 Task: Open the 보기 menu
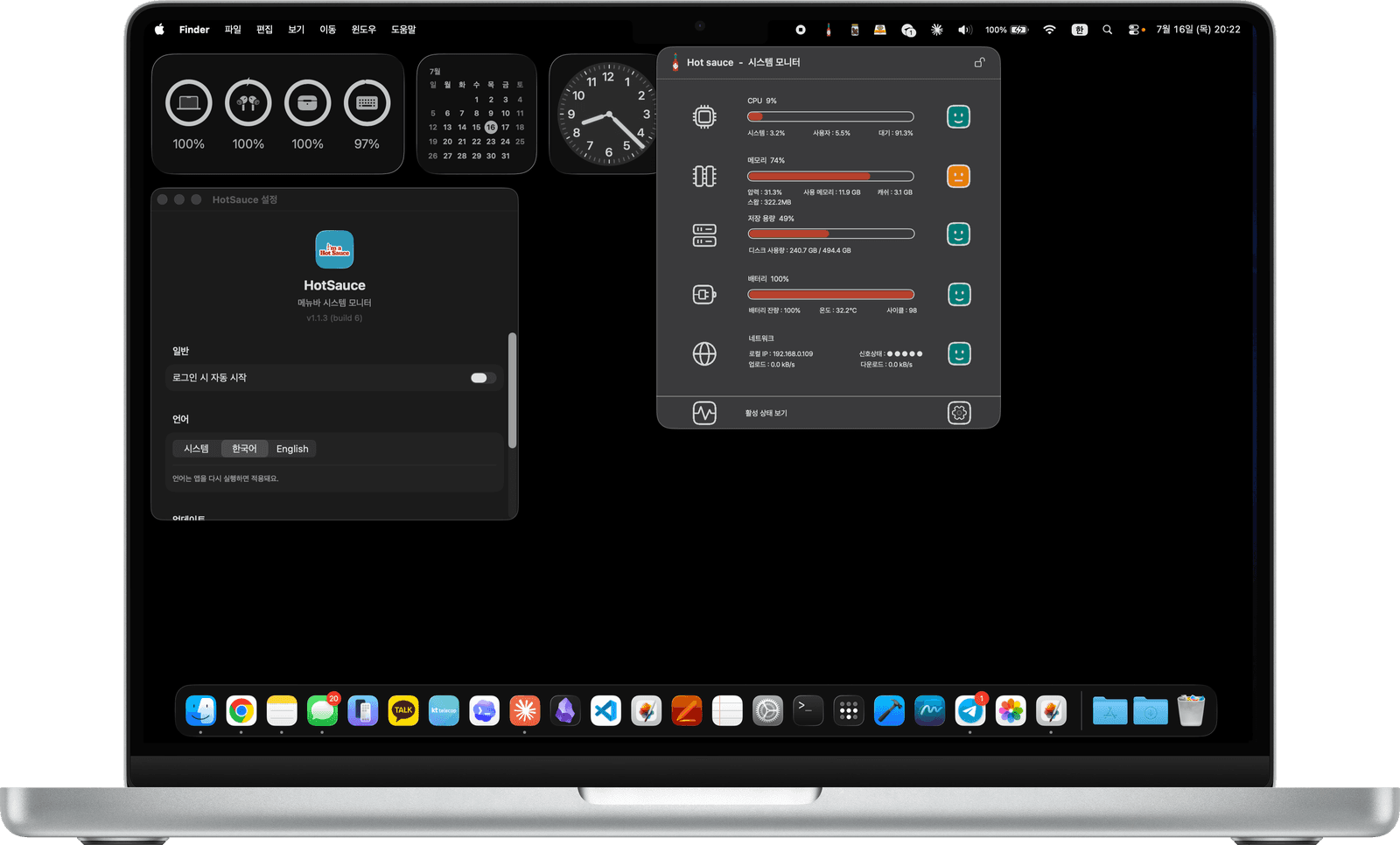pos(297,30)
